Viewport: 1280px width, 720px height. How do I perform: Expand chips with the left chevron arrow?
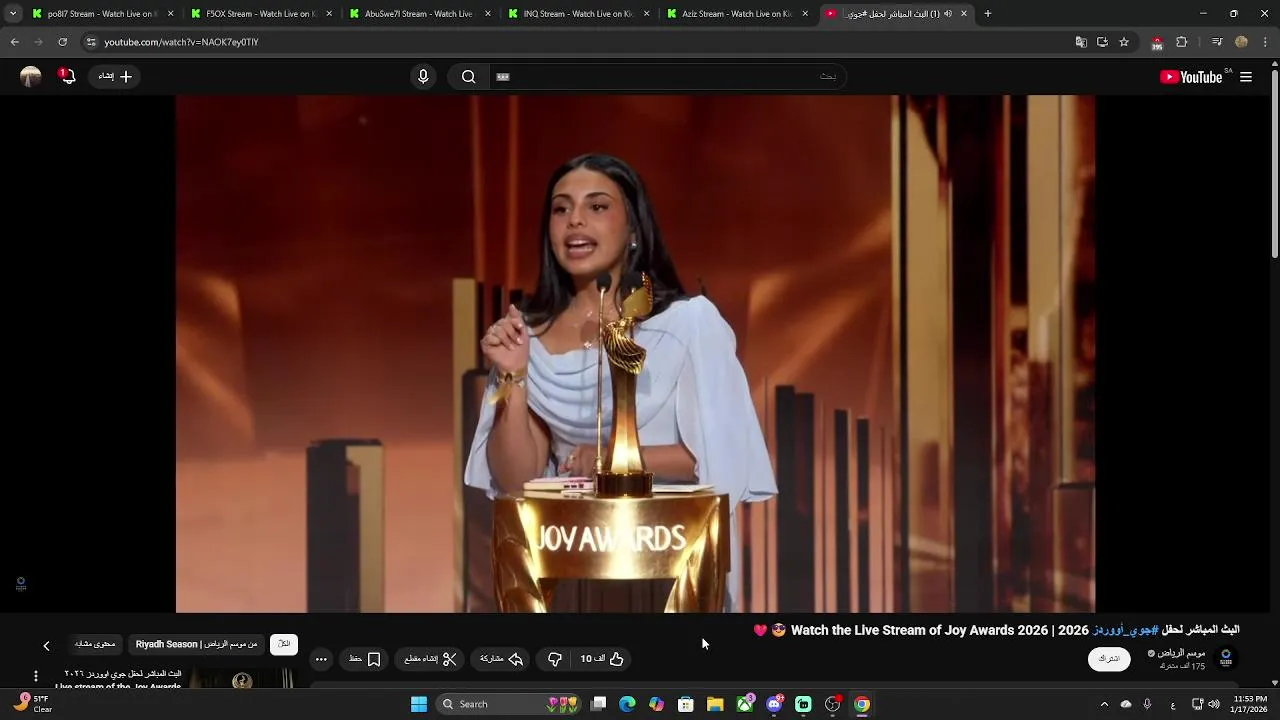coord(46,646)
